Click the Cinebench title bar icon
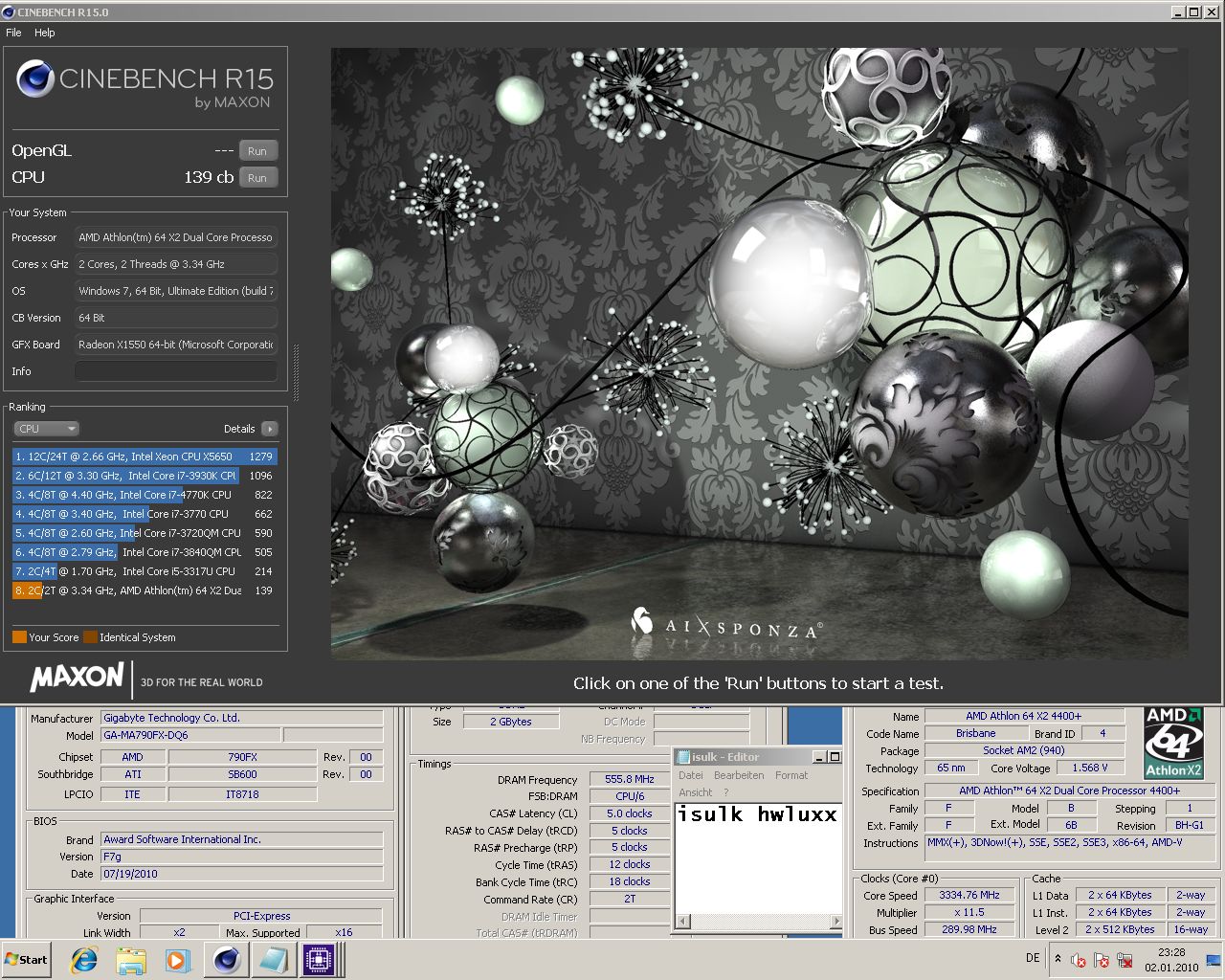1225x980 pixels. point(10,12)
